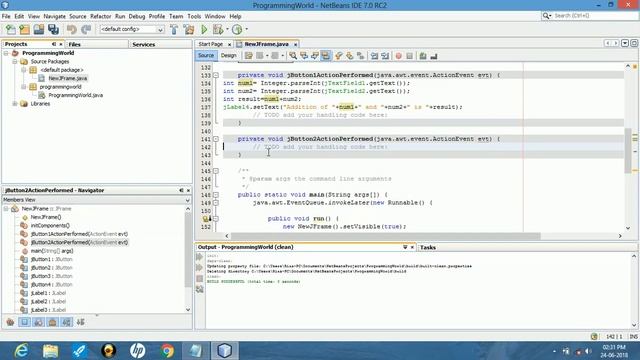
Task: Switch to the Start Page tab
Action: 211,44
